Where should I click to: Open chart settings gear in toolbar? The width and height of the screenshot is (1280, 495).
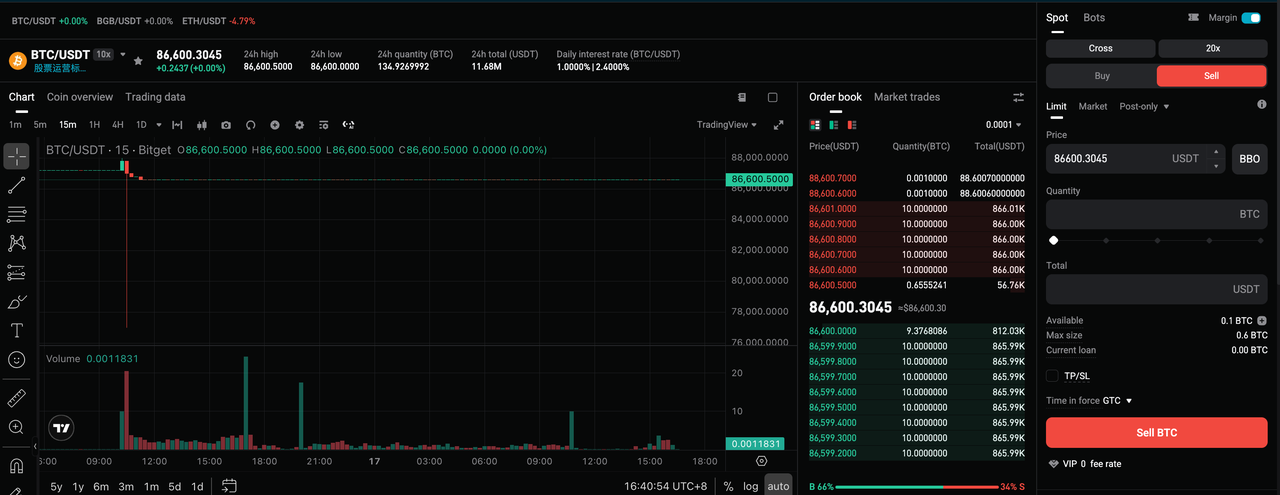299,125
